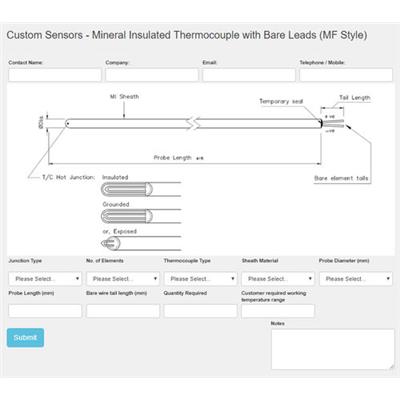
Task: Open the Probe Diameter (mm) dropdown
Action: pos(356,279)
